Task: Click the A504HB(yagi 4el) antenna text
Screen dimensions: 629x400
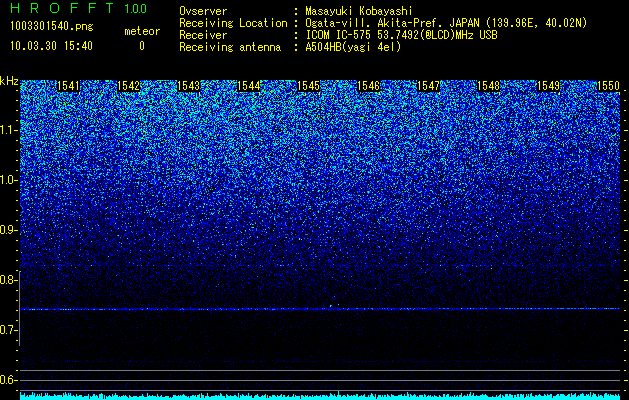Action: point(353,47)
